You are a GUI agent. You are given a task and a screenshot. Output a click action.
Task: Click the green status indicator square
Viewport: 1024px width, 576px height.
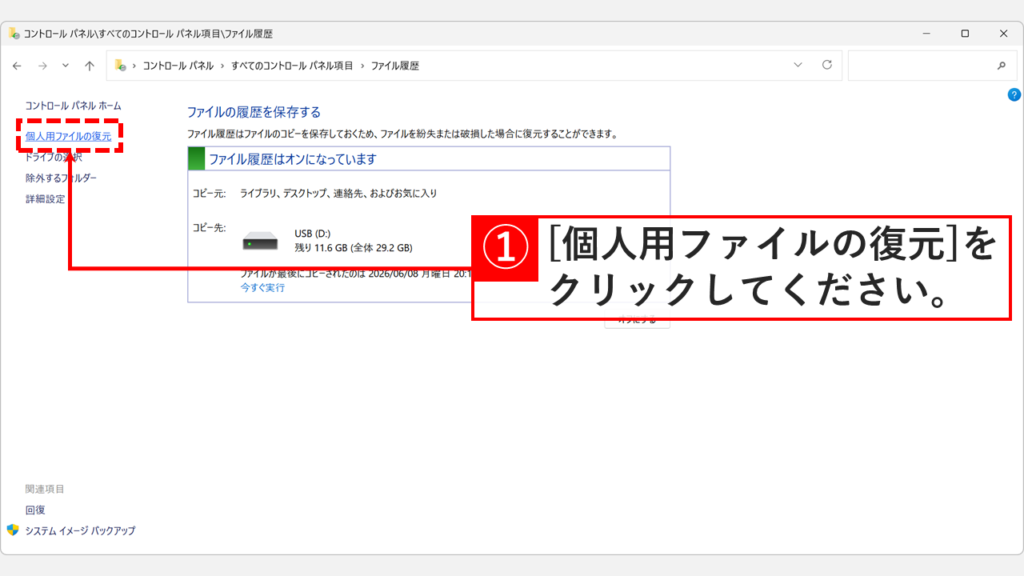point(197,159)
